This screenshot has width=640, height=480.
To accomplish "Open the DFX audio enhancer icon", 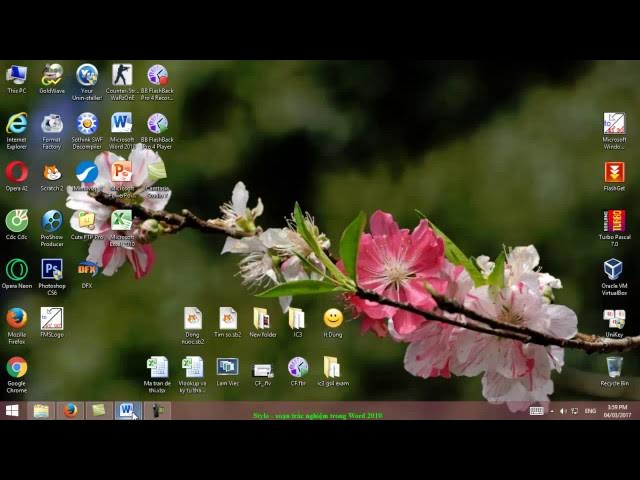I will (87, 274).
